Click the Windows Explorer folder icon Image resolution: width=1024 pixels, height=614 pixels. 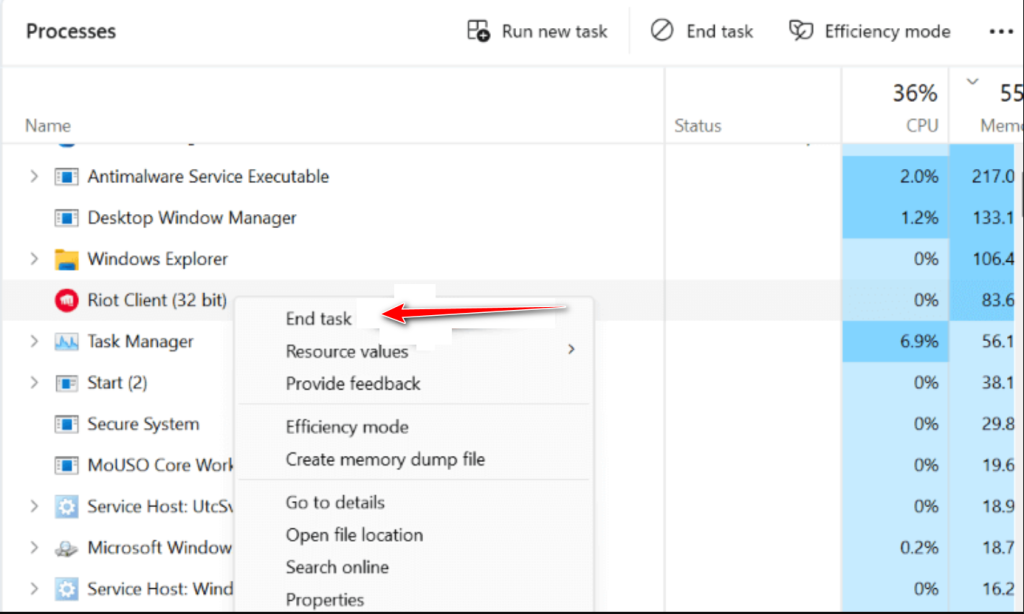pyautogui.click(x=66, y=259)
